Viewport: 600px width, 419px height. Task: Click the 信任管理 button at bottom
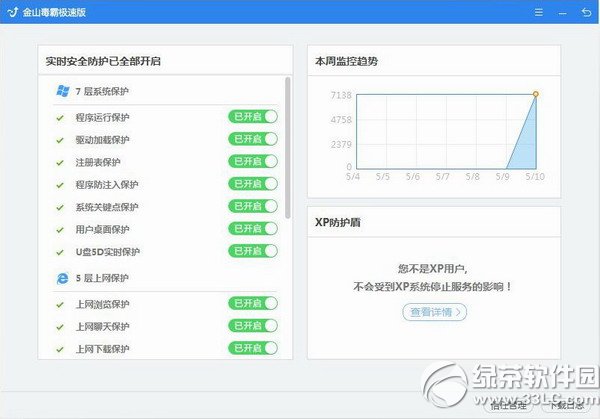[508, 406]
